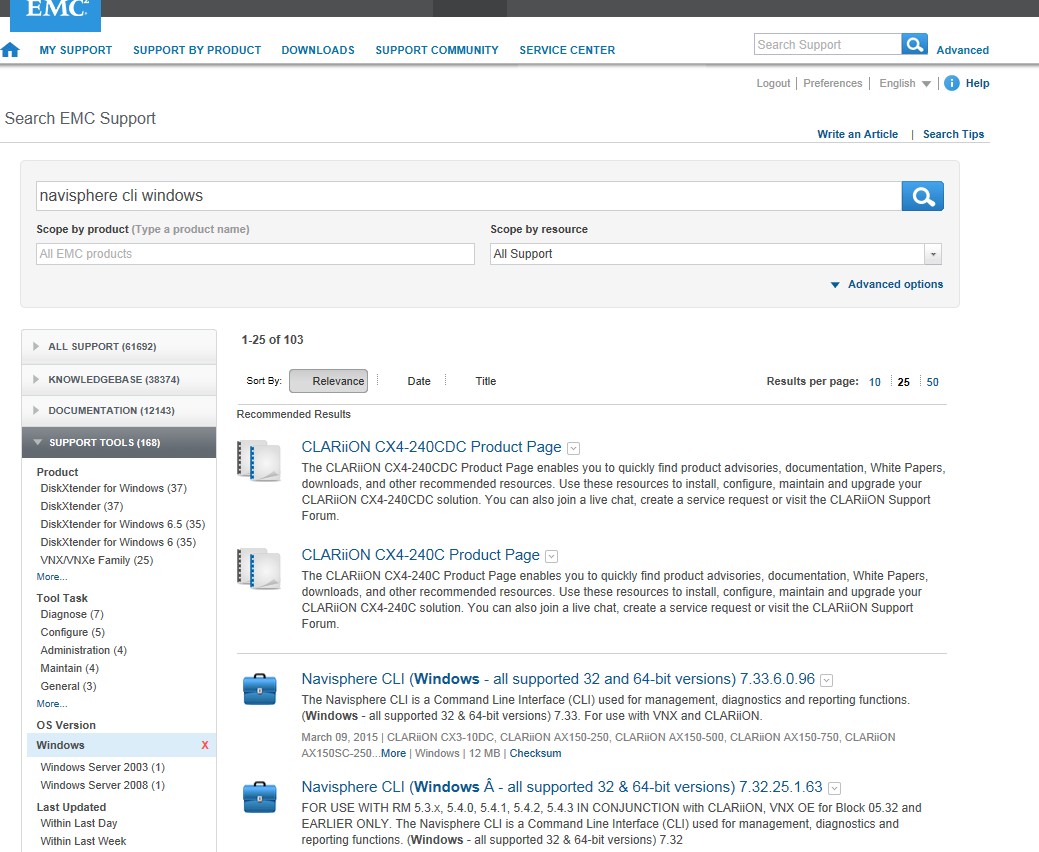Collapse the SUPPORT TOOLS section
1039x852 pixels.
pyautogui.click(x=119, y=443)
